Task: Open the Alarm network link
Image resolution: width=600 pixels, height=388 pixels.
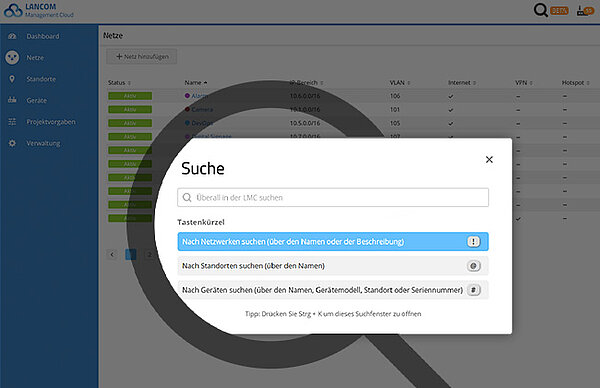Action: pos(200,96)
